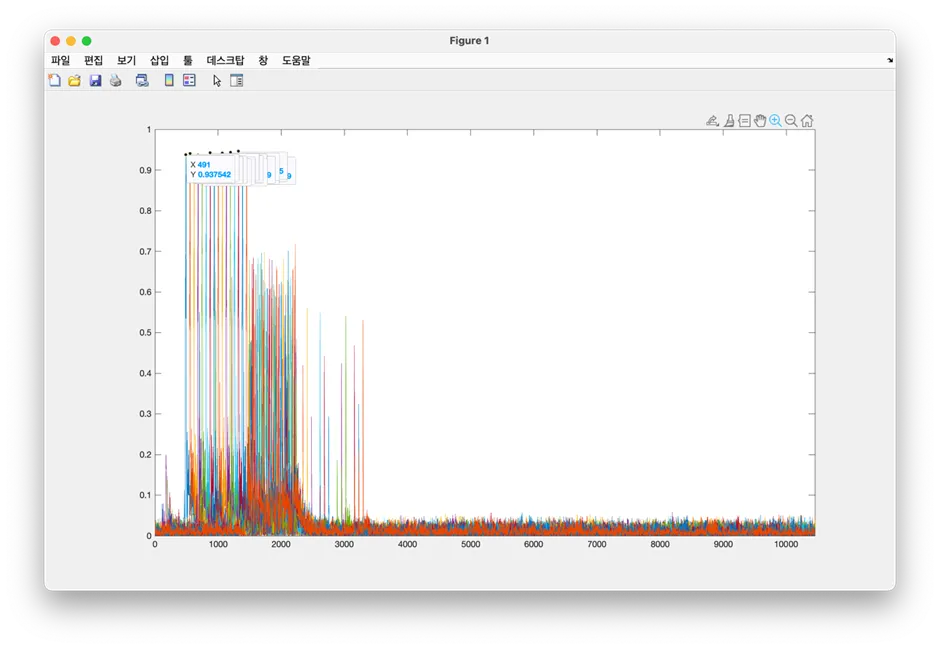Screen dimensions: 940x649
Task: Click the Y value 0.937542 in data tip
Action: [214, 174]
